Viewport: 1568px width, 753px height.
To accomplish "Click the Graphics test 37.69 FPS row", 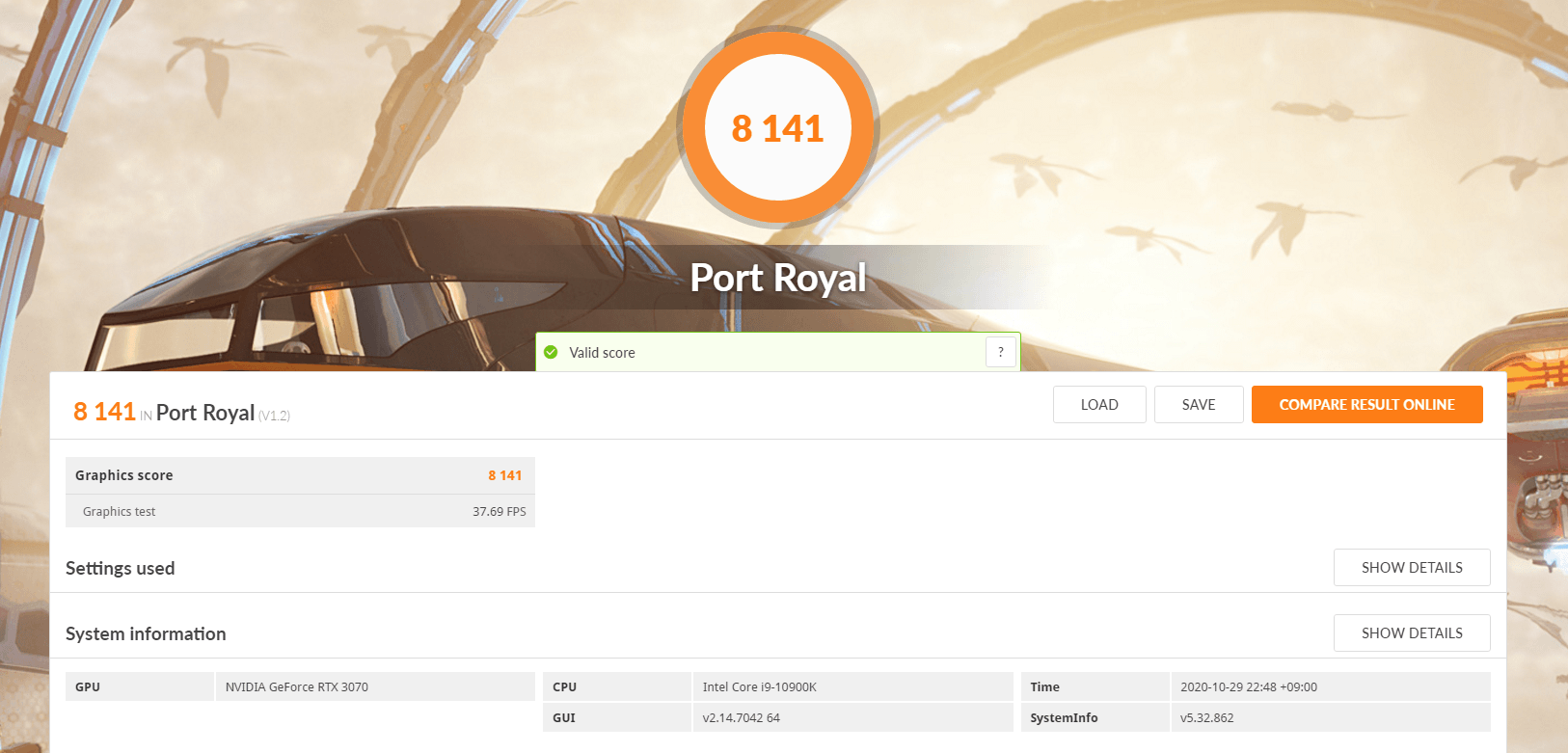I will [x=300, y=512].
